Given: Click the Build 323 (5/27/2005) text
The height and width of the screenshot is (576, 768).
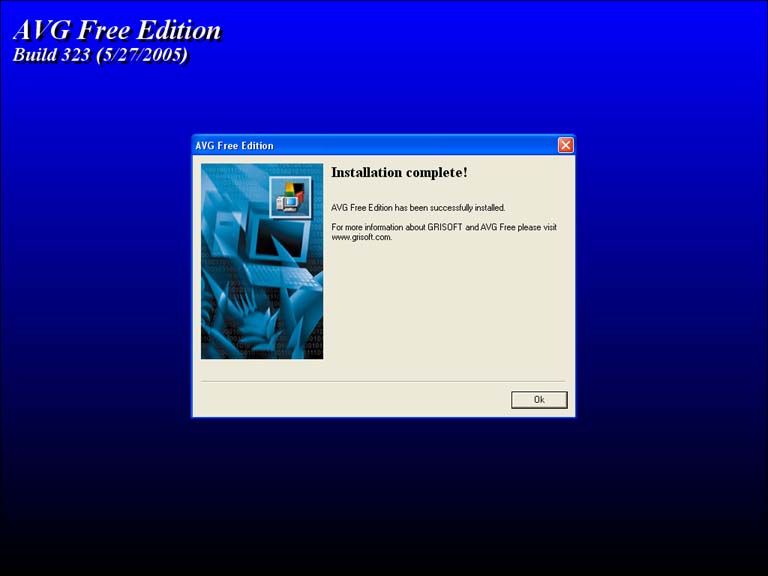Looking at the screenshot, I should tap(100, 56).
